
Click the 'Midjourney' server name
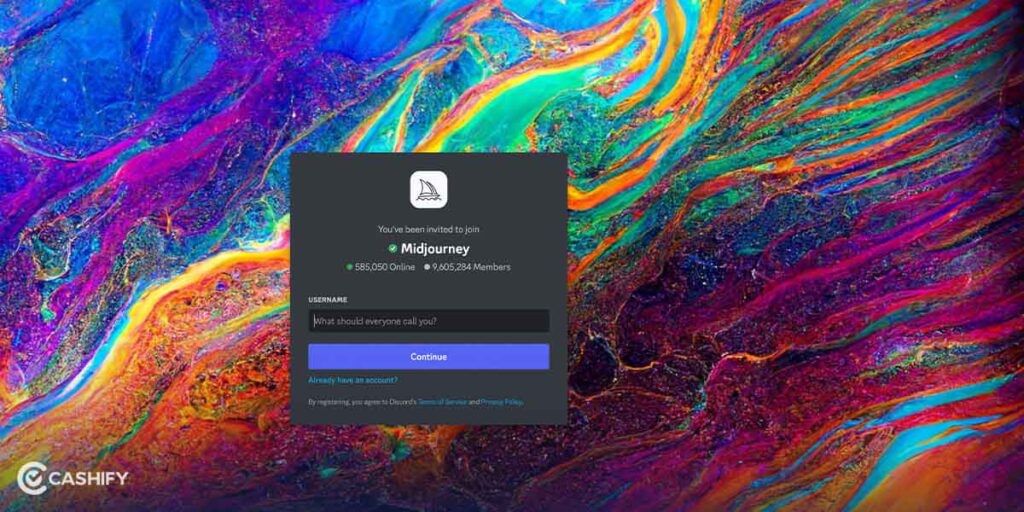coord(435,249)
